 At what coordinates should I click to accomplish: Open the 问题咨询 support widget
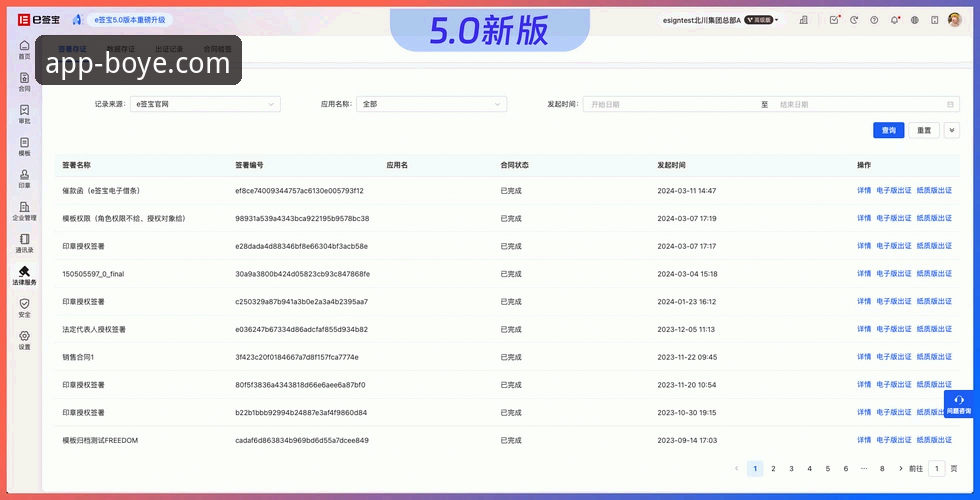click(x=959, y=404)
